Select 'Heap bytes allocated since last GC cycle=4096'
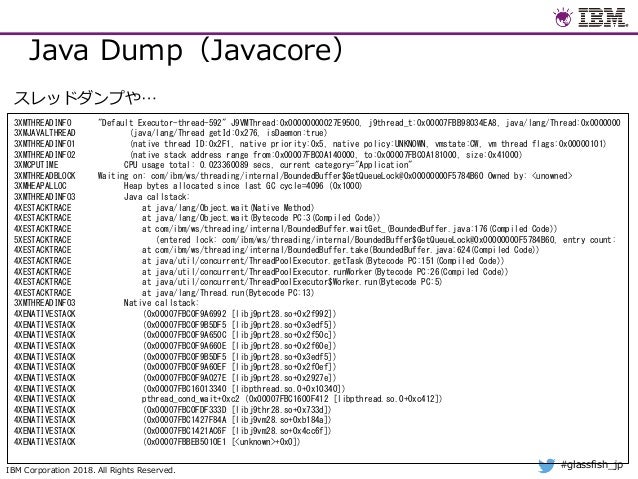Screen dimensions: 638x479 point(224,186)
